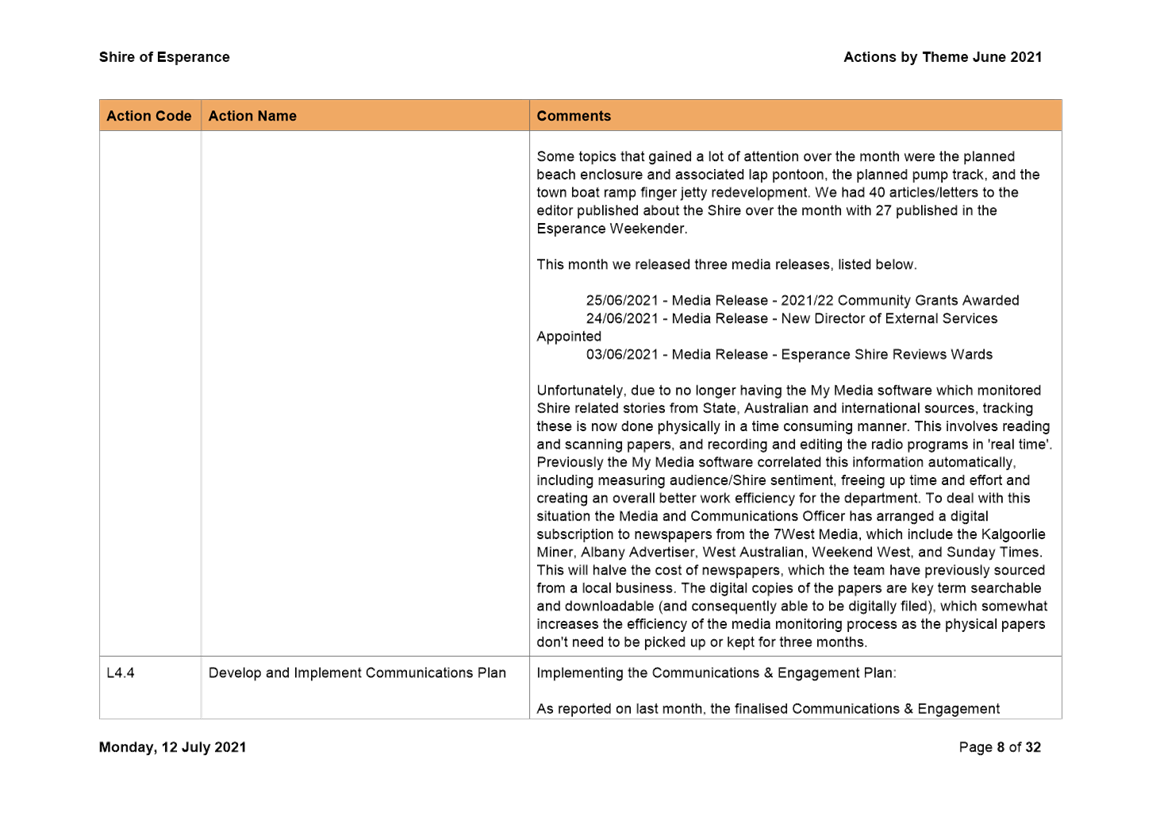
Task: Click the '25/06/2021 - Media Release' Community Grants line
Action: (803, 300)
